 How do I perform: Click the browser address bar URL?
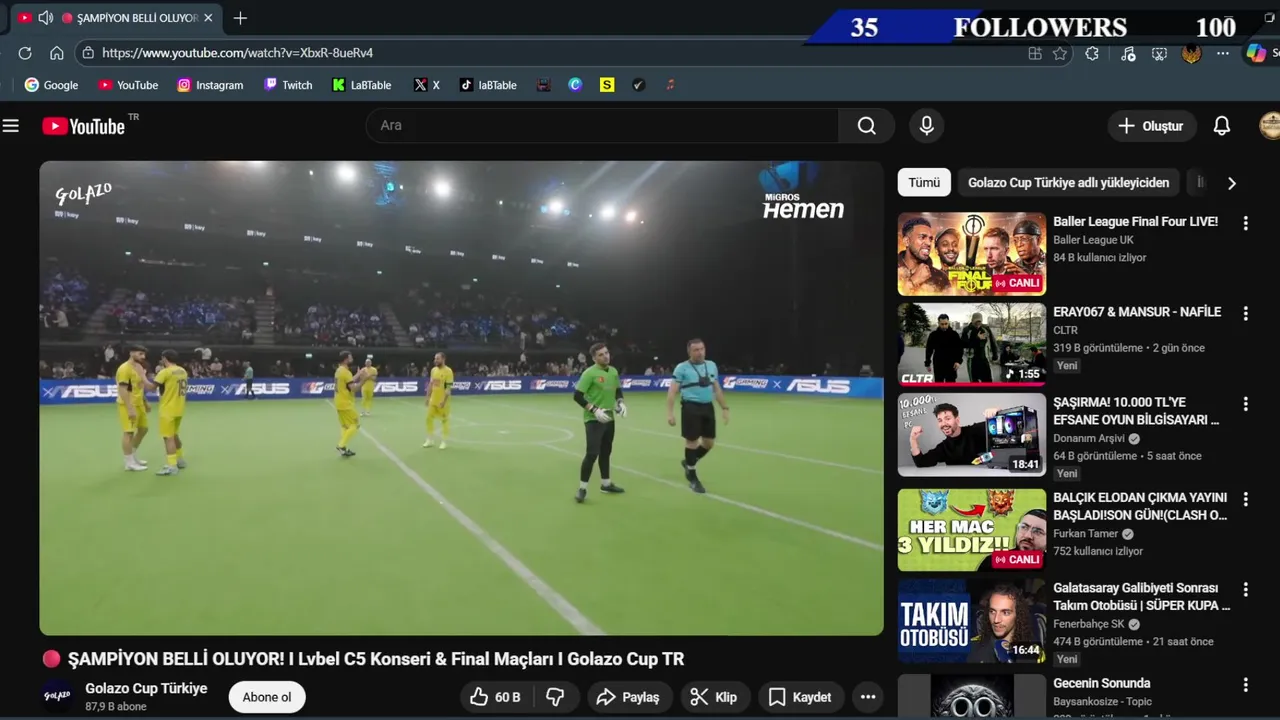[x=237, y=53]
